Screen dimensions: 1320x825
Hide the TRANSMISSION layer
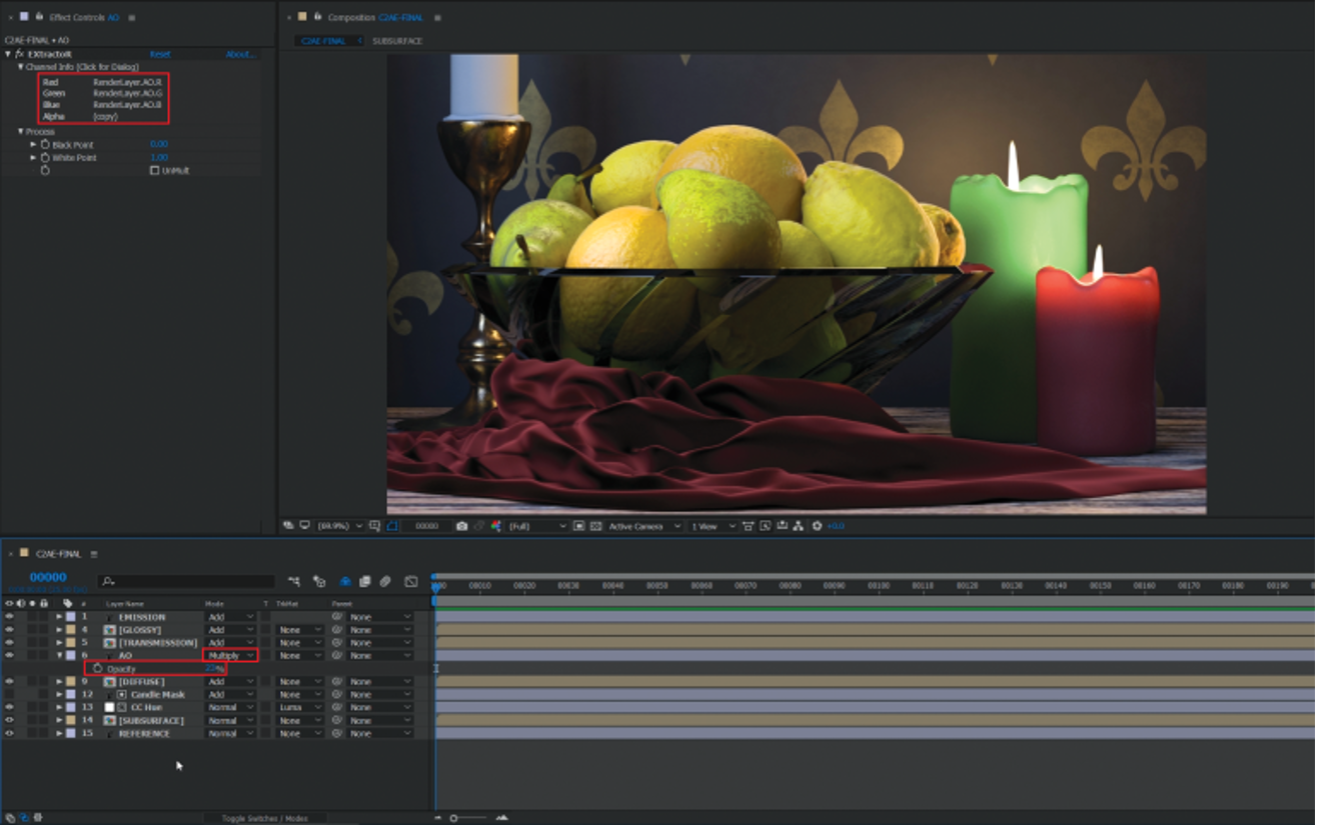click(x=9, y=642)
